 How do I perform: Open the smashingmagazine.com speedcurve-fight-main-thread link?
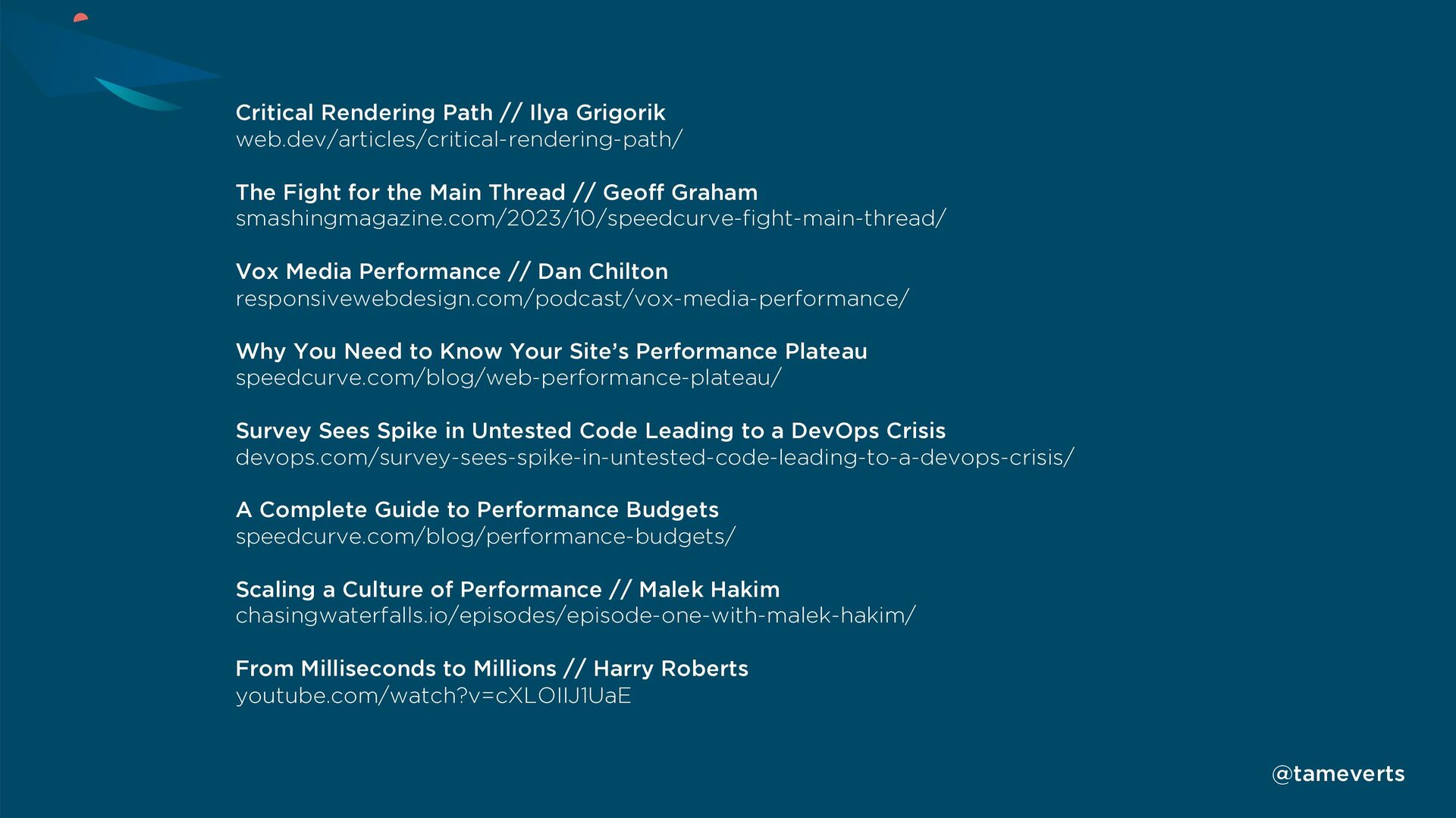(591, 218)
